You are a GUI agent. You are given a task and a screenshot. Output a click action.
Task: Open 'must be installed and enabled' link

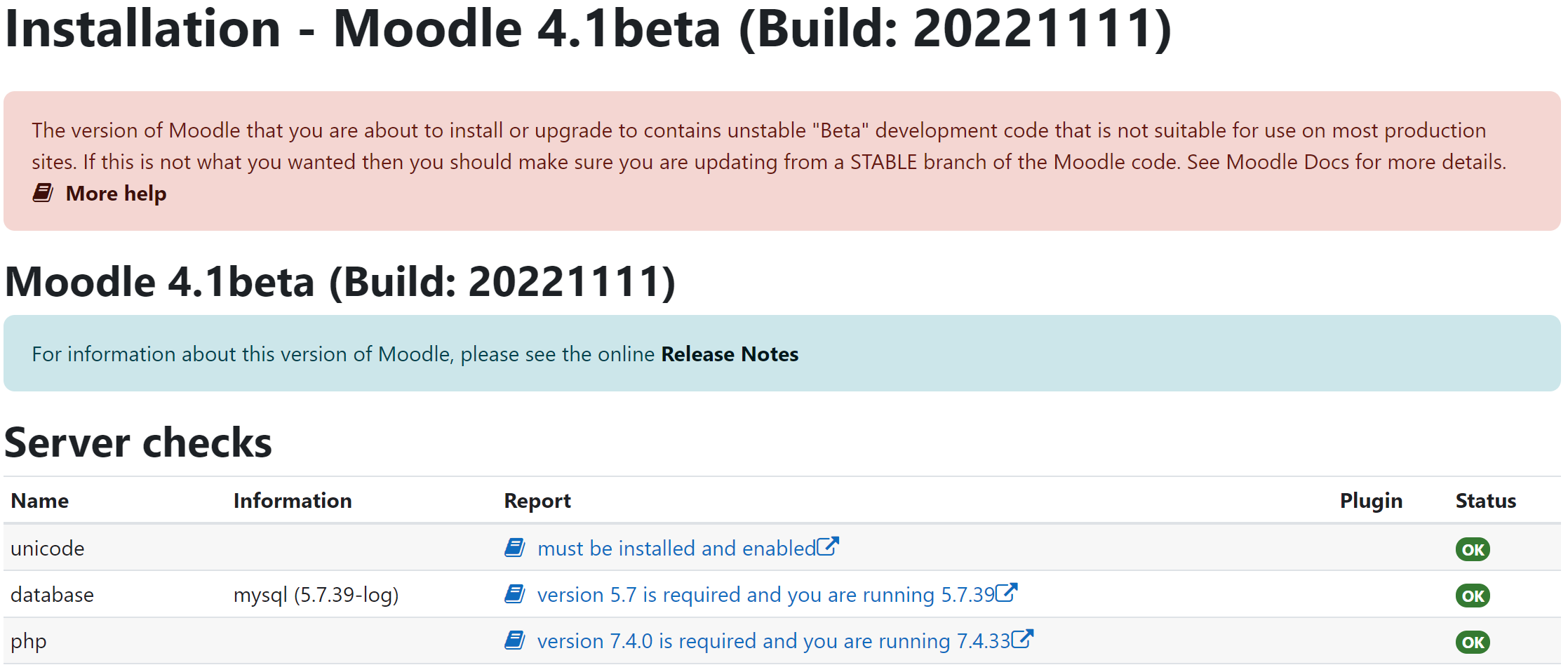click(676, 548)
